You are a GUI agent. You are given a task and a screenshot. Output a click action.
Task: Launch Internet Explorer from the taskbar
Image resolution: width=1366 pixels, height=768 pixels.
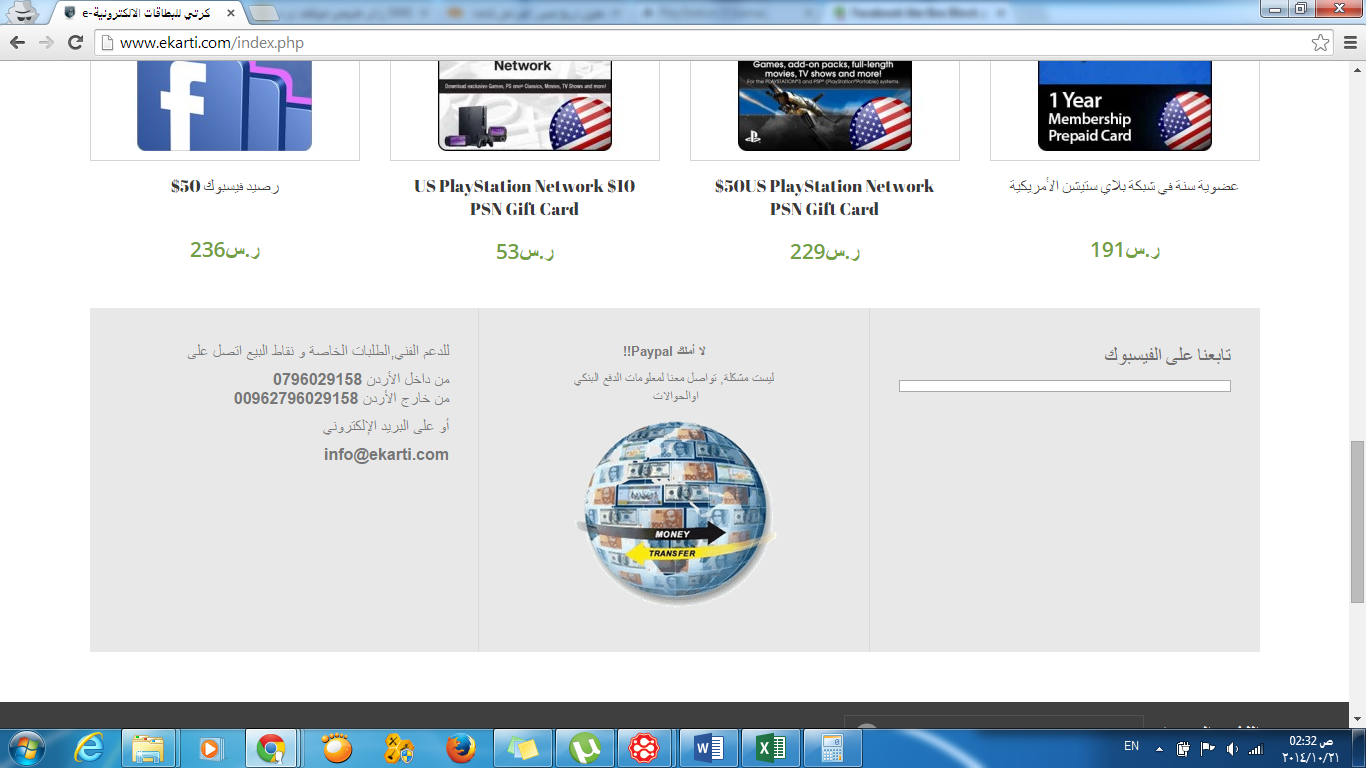tap(89, 748)
